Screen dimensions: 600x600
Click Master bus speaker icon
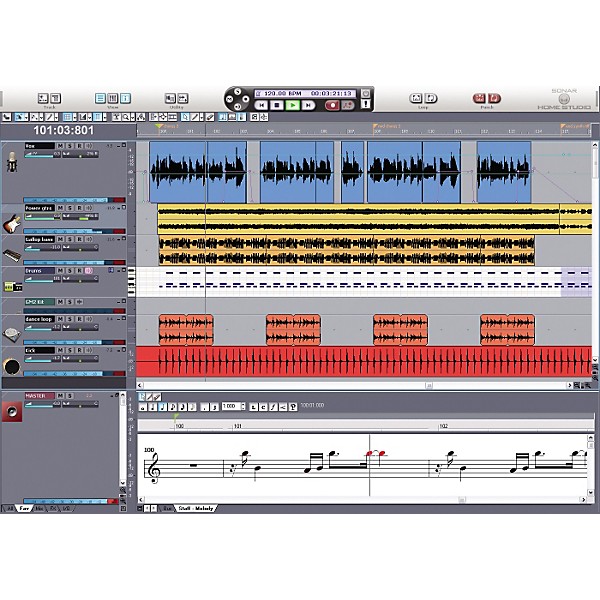coord(12,412)
